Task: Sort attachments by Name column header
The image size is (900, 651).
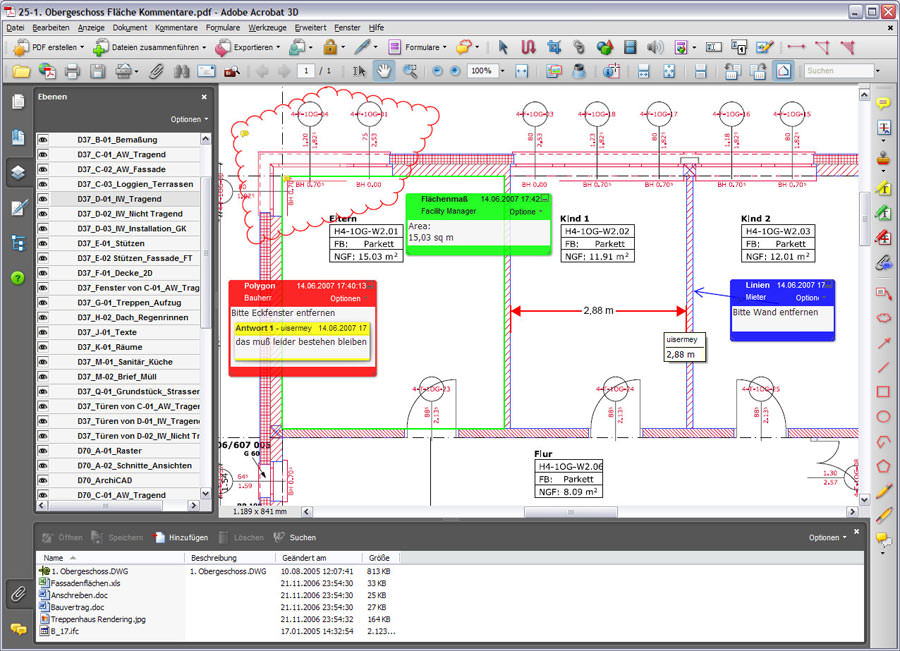Action: click(x=111, y=558)
